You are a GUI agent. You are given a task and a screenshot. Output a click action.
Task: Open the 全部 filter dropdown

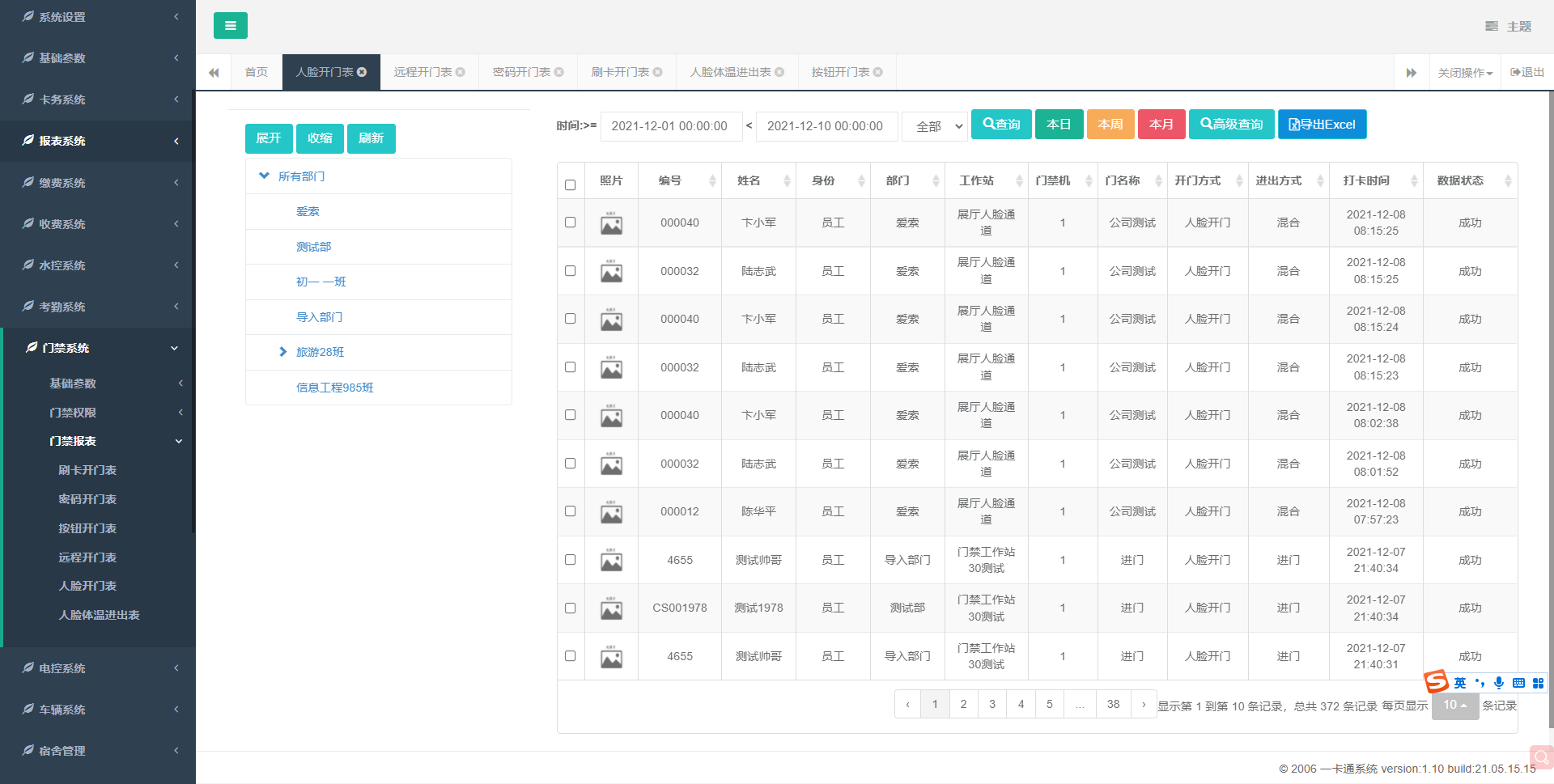935,126
